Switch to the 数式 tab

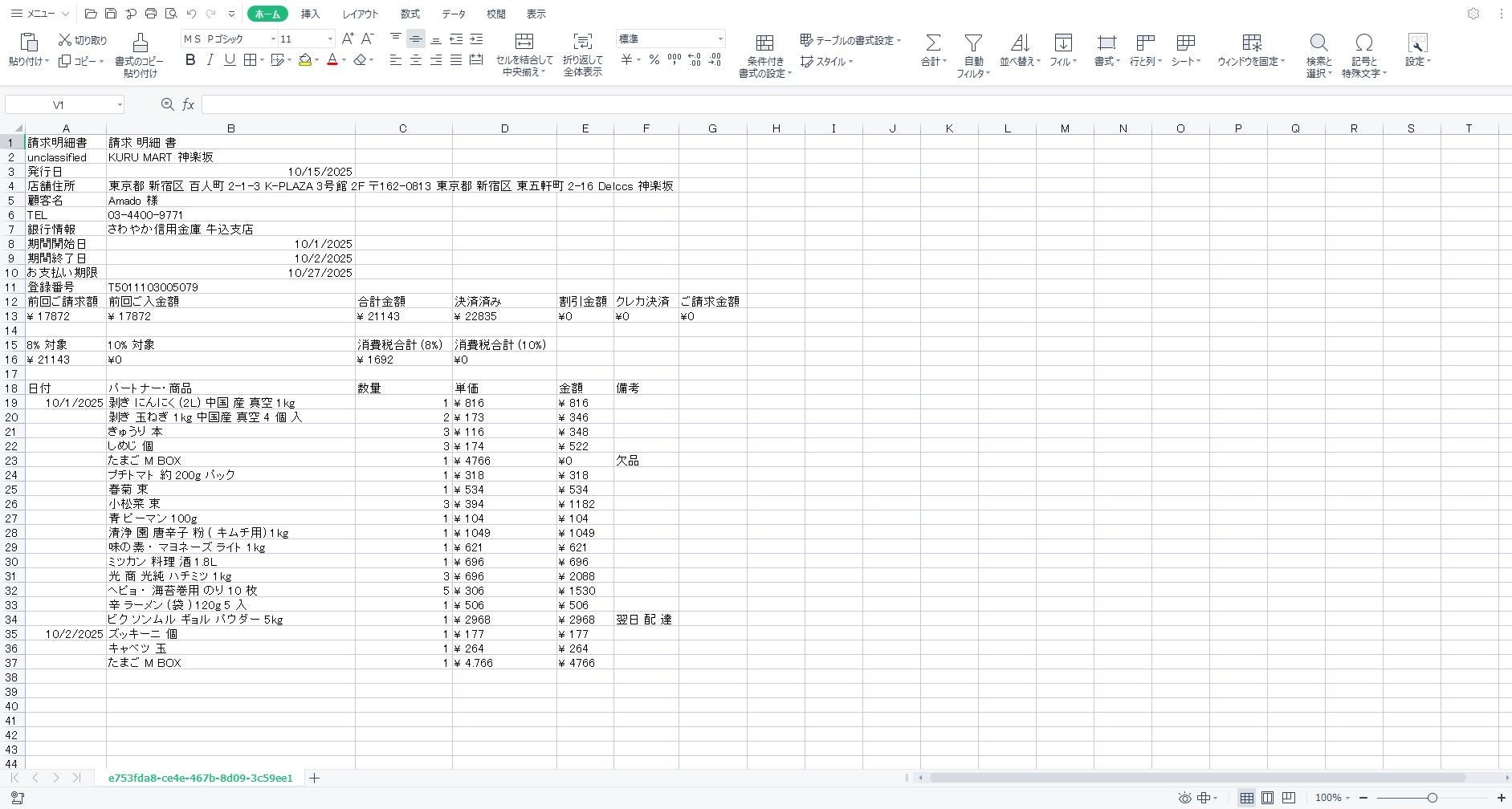pyautogui.click(x=410, y=14)
